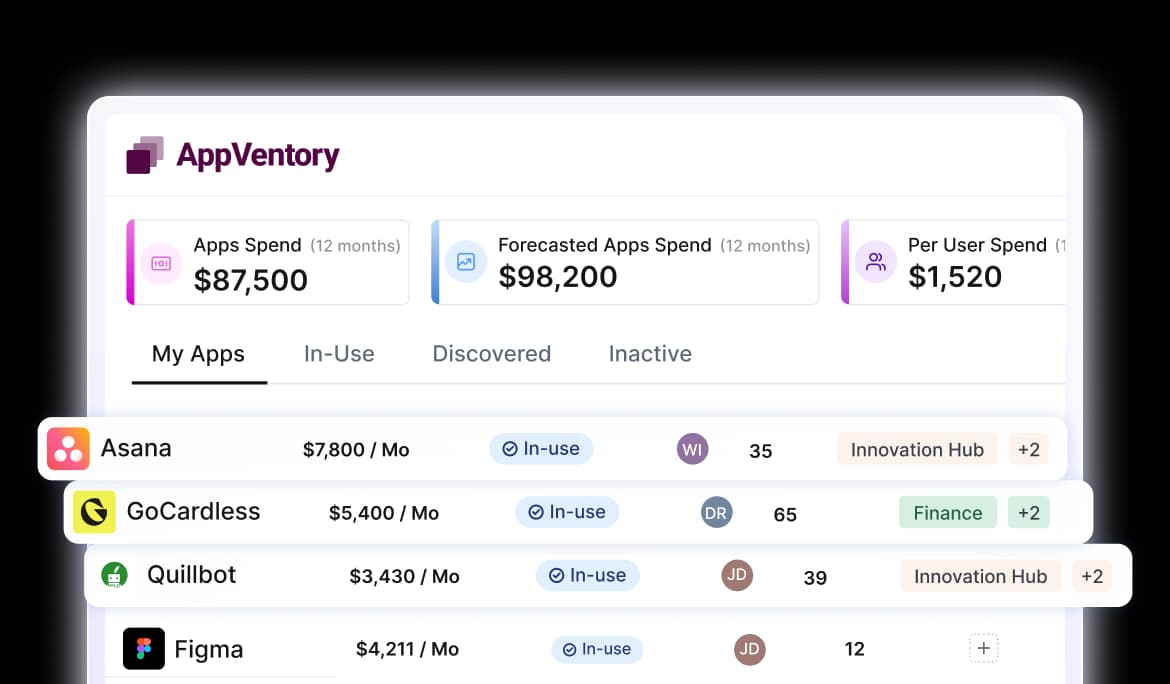Open the Asana app icon
This screenshot has height=684, width=1170.
[68, 448]
